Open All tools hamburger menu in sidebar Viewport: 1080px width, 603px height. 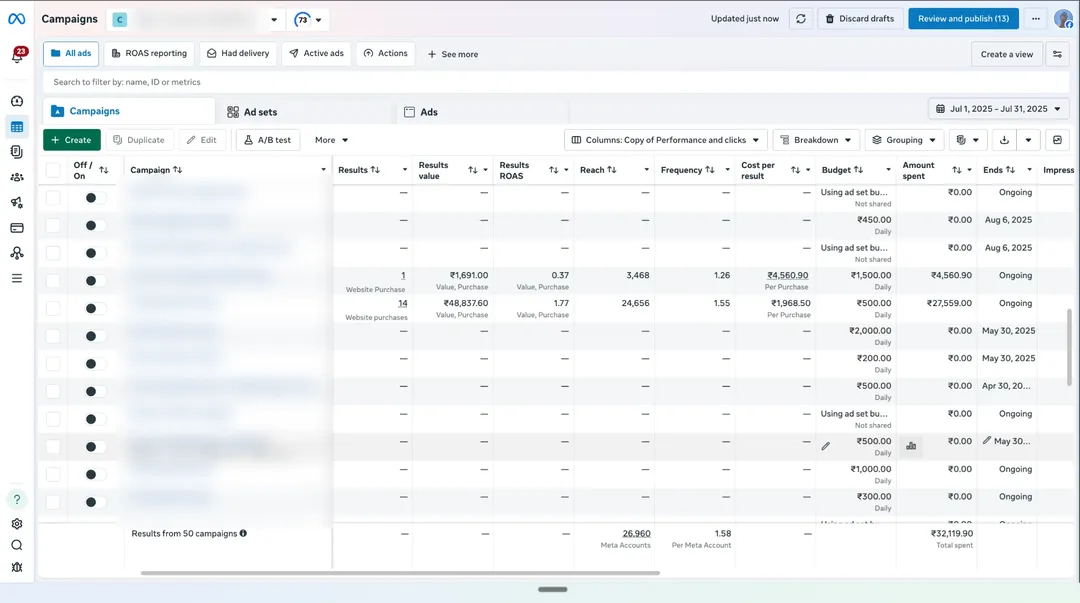[17, 278]
